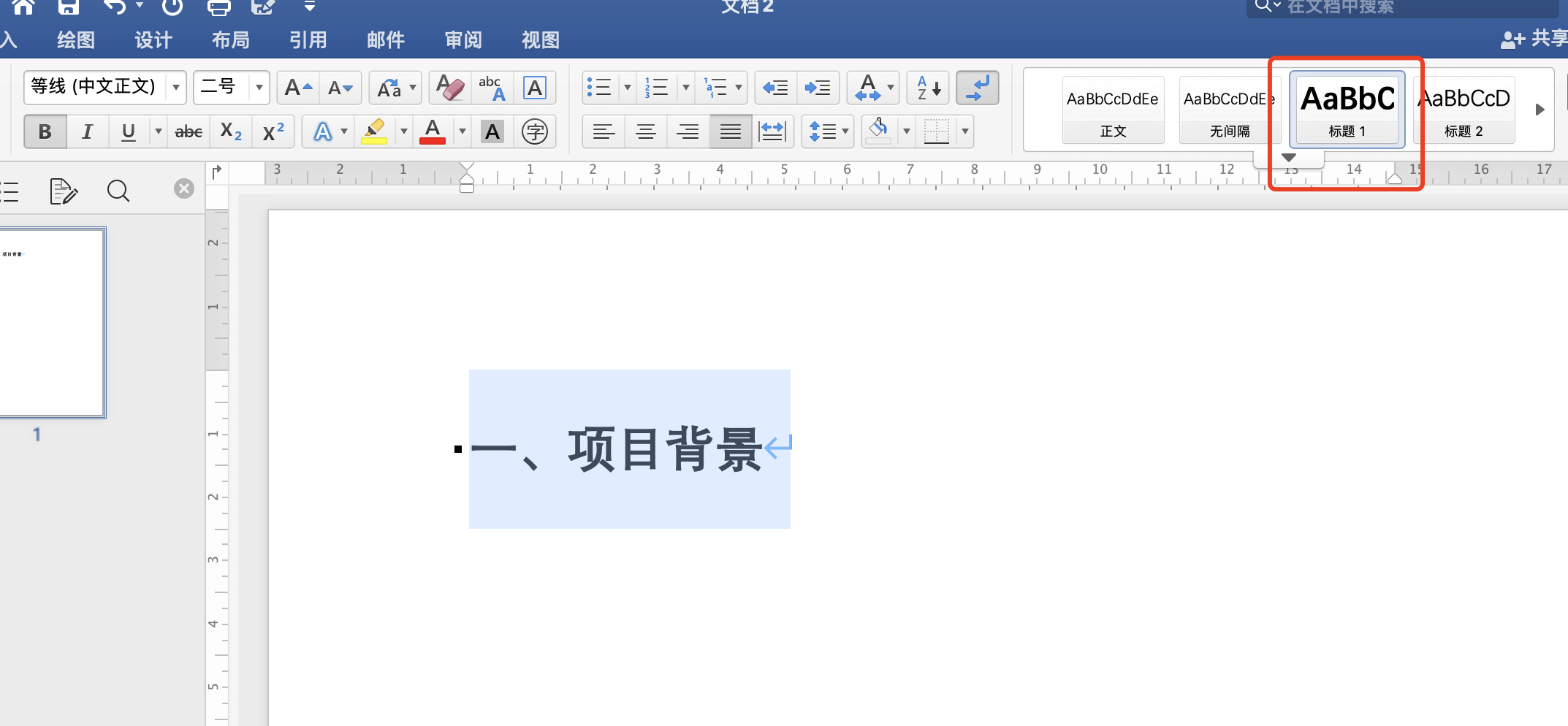The height and width of the screenshot is (726, 1568).
Task: Toggle Bold formatting
Action: tap(45, 132)
